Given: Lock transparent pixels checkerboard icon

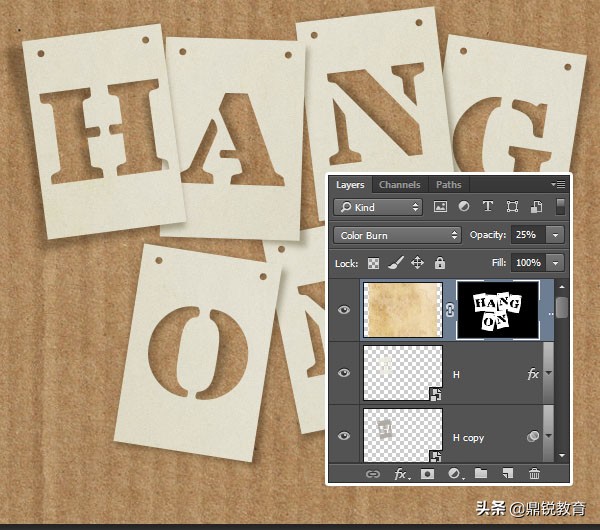Looking at the screenshot, I should click(376, 263).
